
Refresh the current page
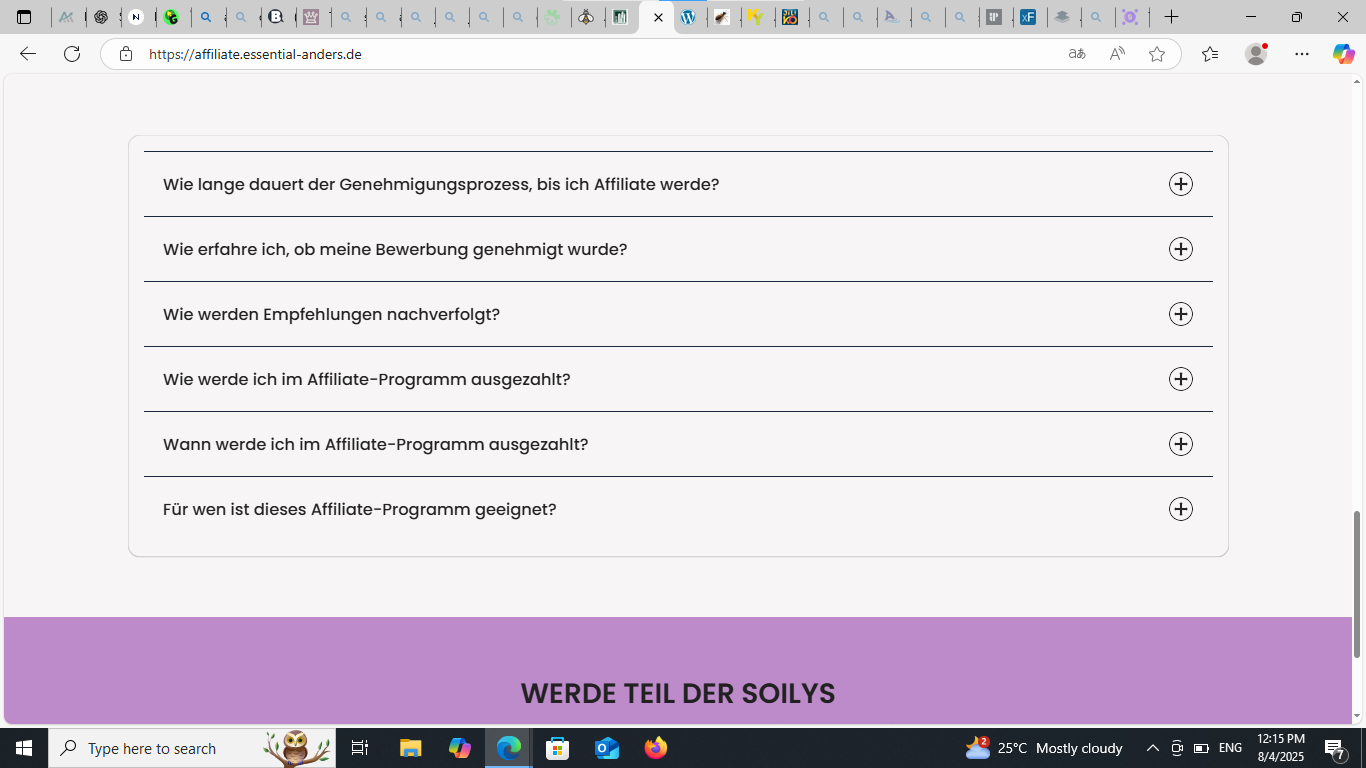(72, 54)
